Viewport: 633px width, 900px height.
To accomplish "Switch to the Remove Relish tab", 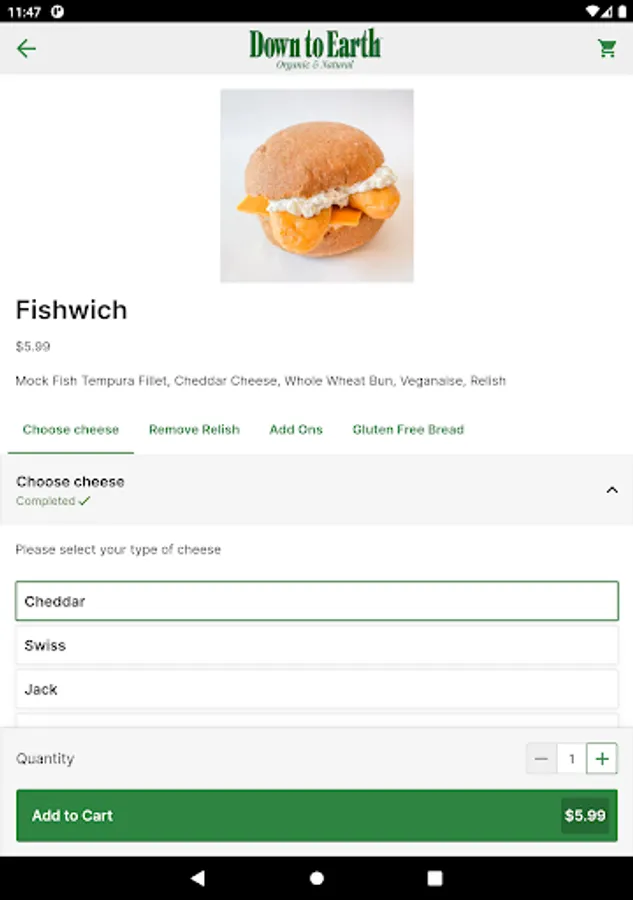I will (x=194, y=429).
